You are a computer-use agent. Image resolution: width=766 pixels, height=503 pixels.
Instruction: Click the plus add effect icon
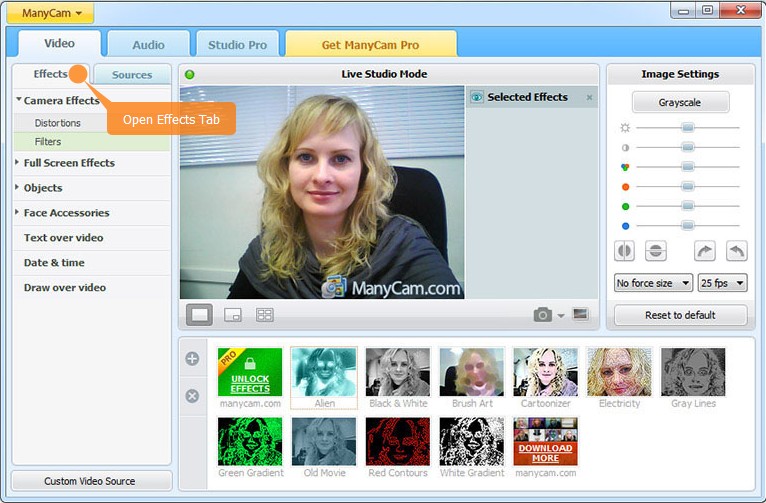192,359
